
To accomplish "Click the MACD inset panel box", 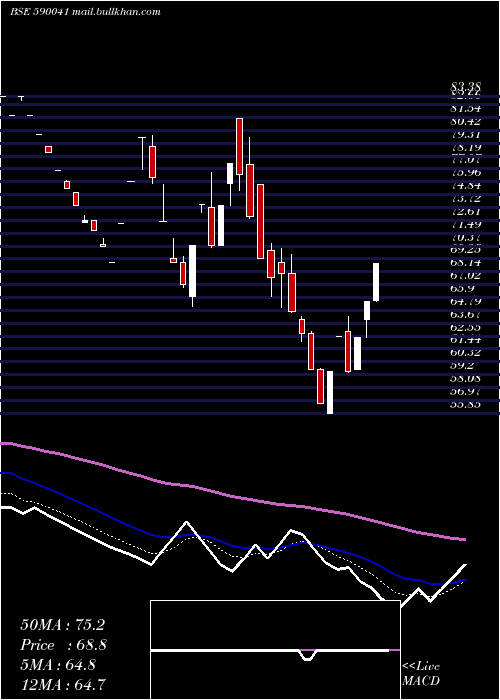I will click(275, 650).
